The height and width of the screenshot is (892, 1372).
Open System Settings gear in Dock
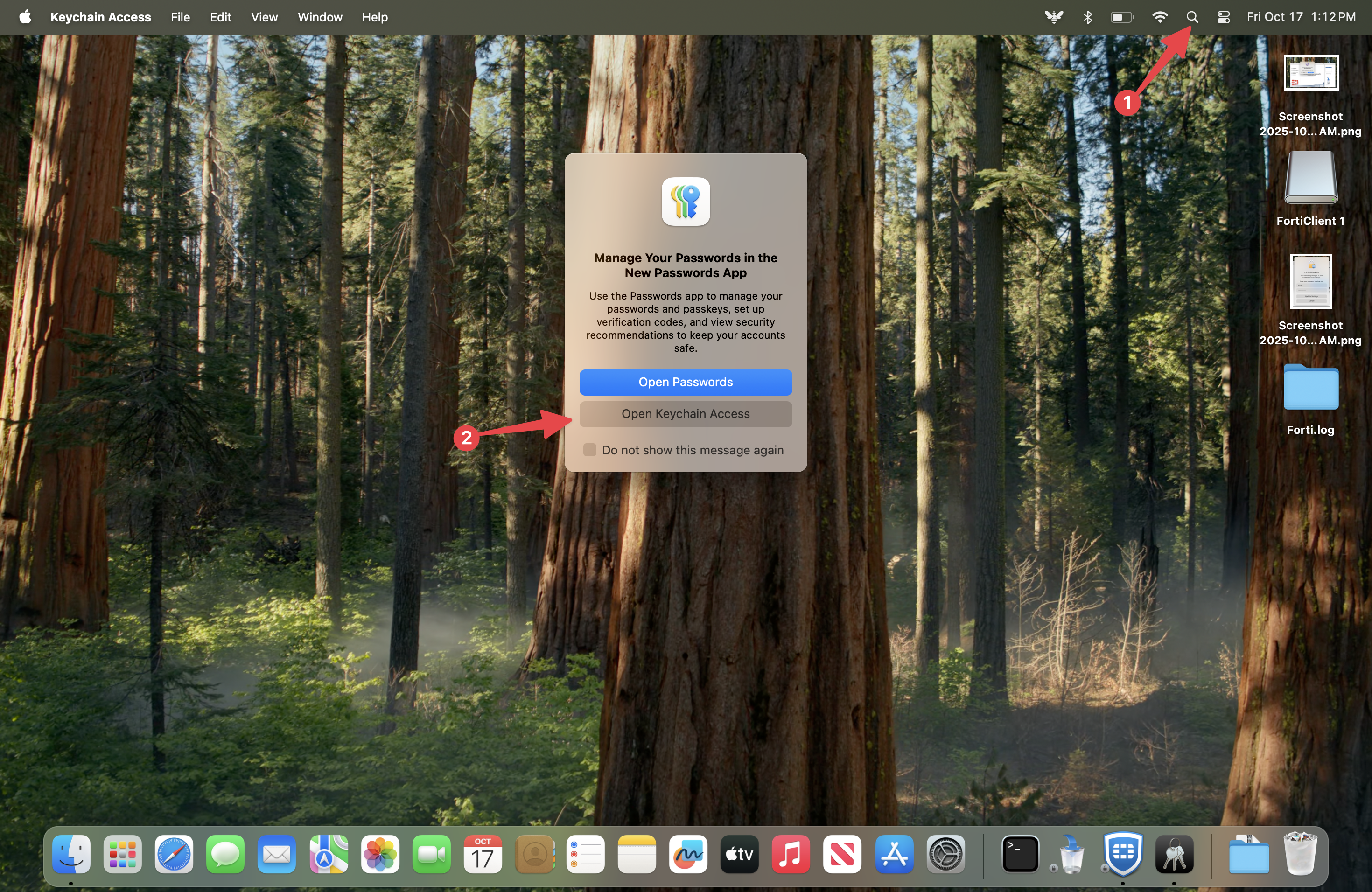point(945,854)
